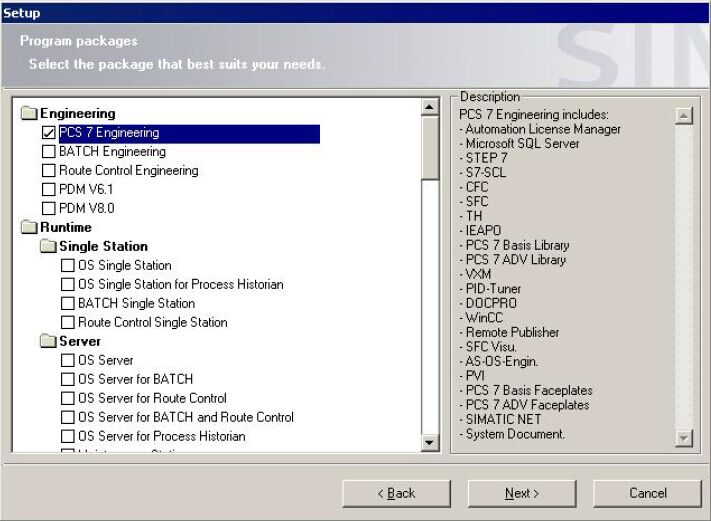Click 'PCS 7 ADV Faceplates' in Description
The image size is (711, 521).
(x=527, y=405)
